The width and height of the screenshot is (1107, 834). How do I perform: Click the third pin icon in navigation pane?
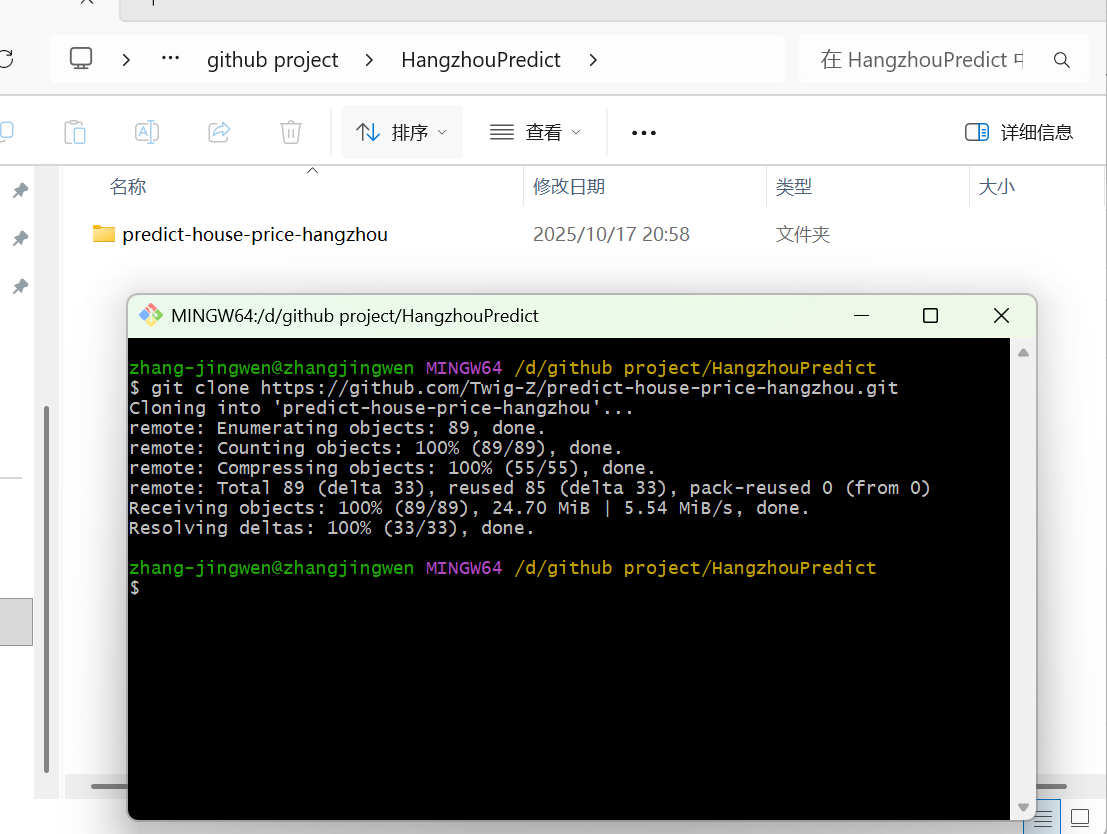tap(20, 286)
